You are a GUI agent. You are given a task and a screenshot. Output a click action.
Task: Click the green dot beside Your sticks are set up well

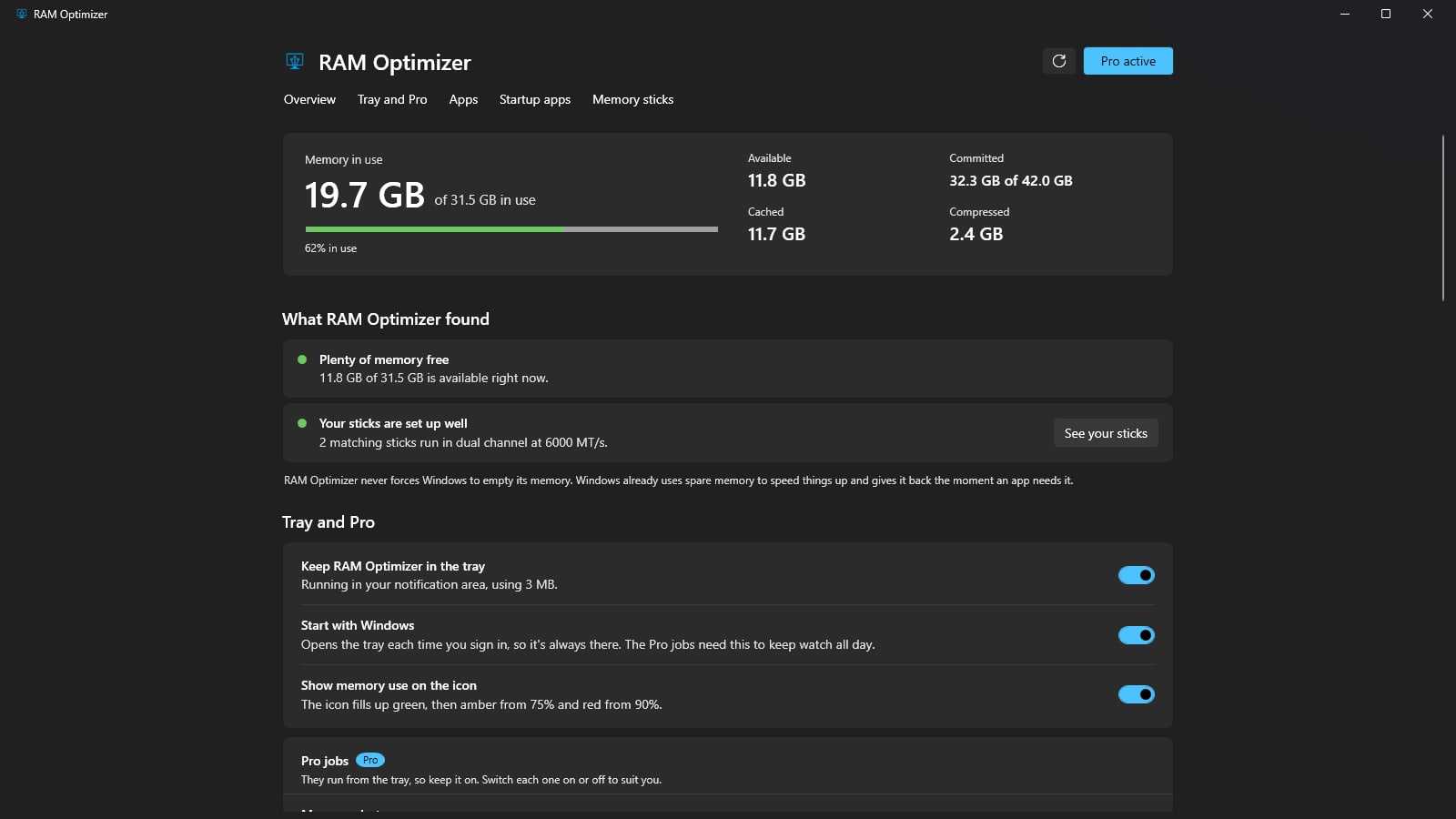302,423
